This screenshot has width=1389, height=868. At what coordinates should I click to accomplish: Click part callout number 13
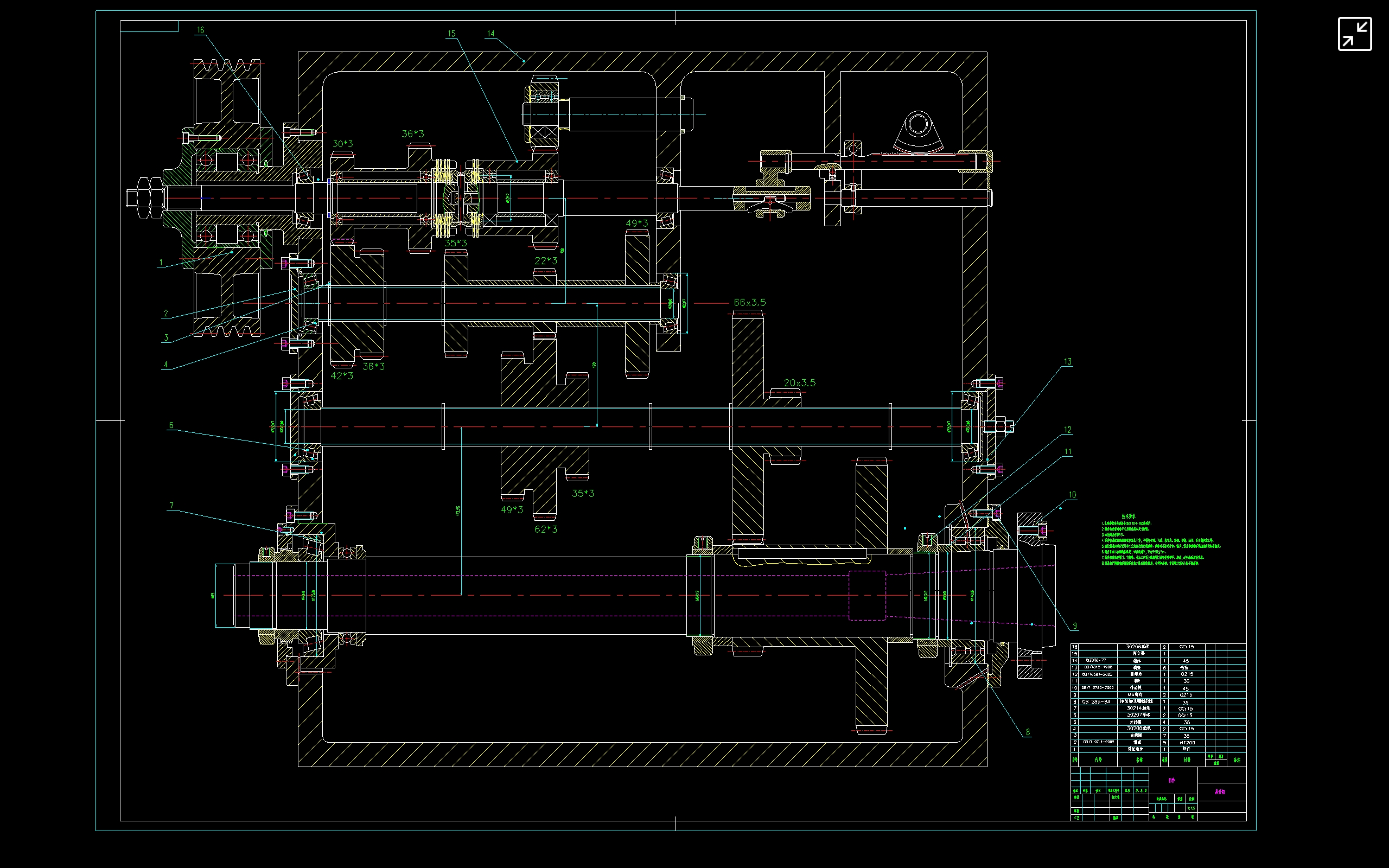tap(1067, 362)
